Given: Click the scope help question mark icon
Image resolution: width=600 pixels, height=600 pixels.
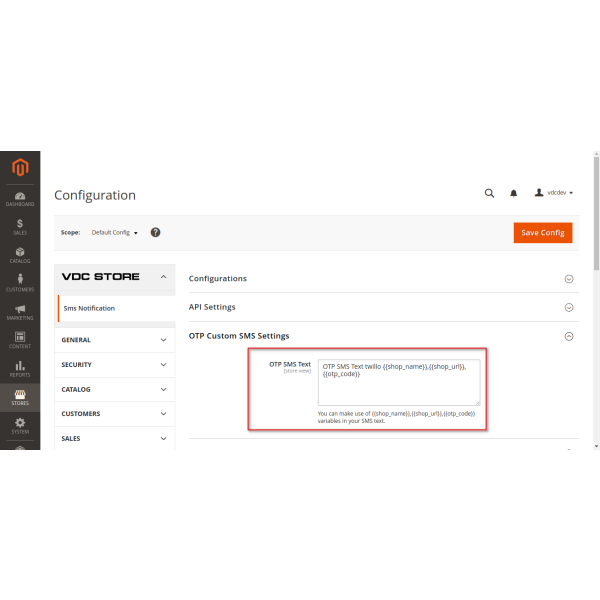Looking at the screenshot, I should 155,232.
